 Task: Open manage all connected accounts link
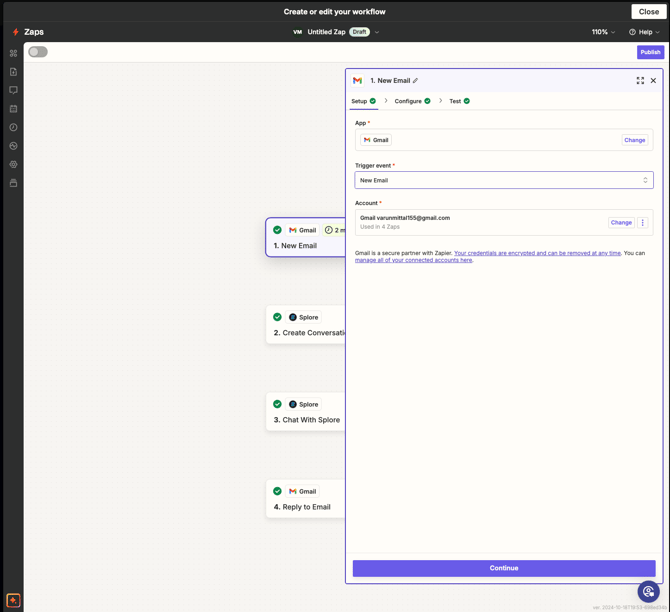click(x=414, y=260)
